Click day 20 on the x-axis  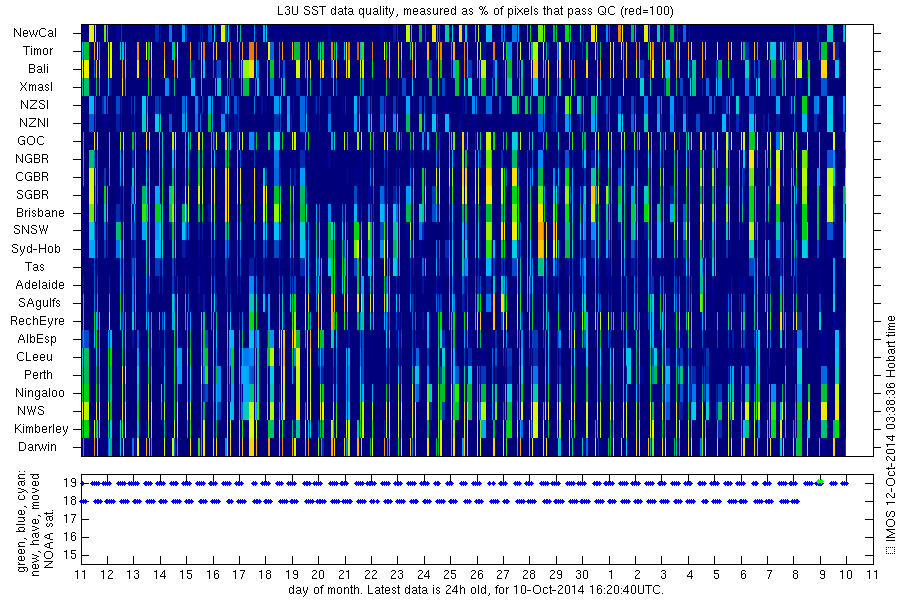click(x=318, y=575)
